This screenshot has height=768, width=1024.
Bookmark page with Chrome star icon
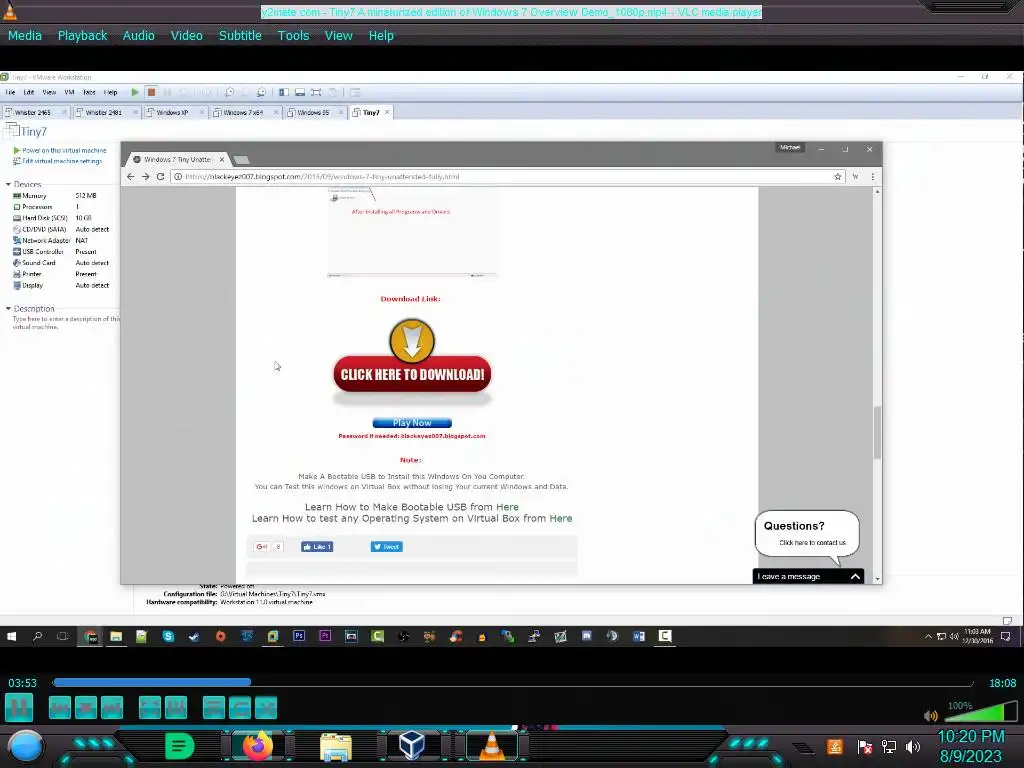(837, 176)
